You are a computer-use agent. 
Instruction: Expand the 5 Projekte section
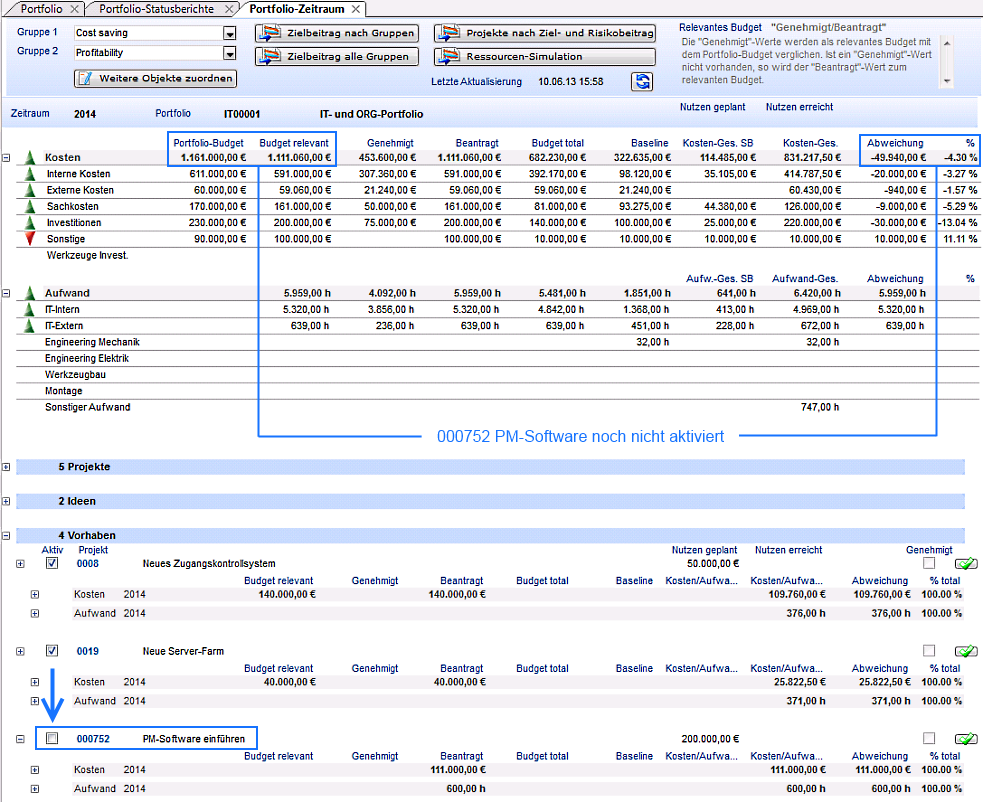[x=7, y=467]
